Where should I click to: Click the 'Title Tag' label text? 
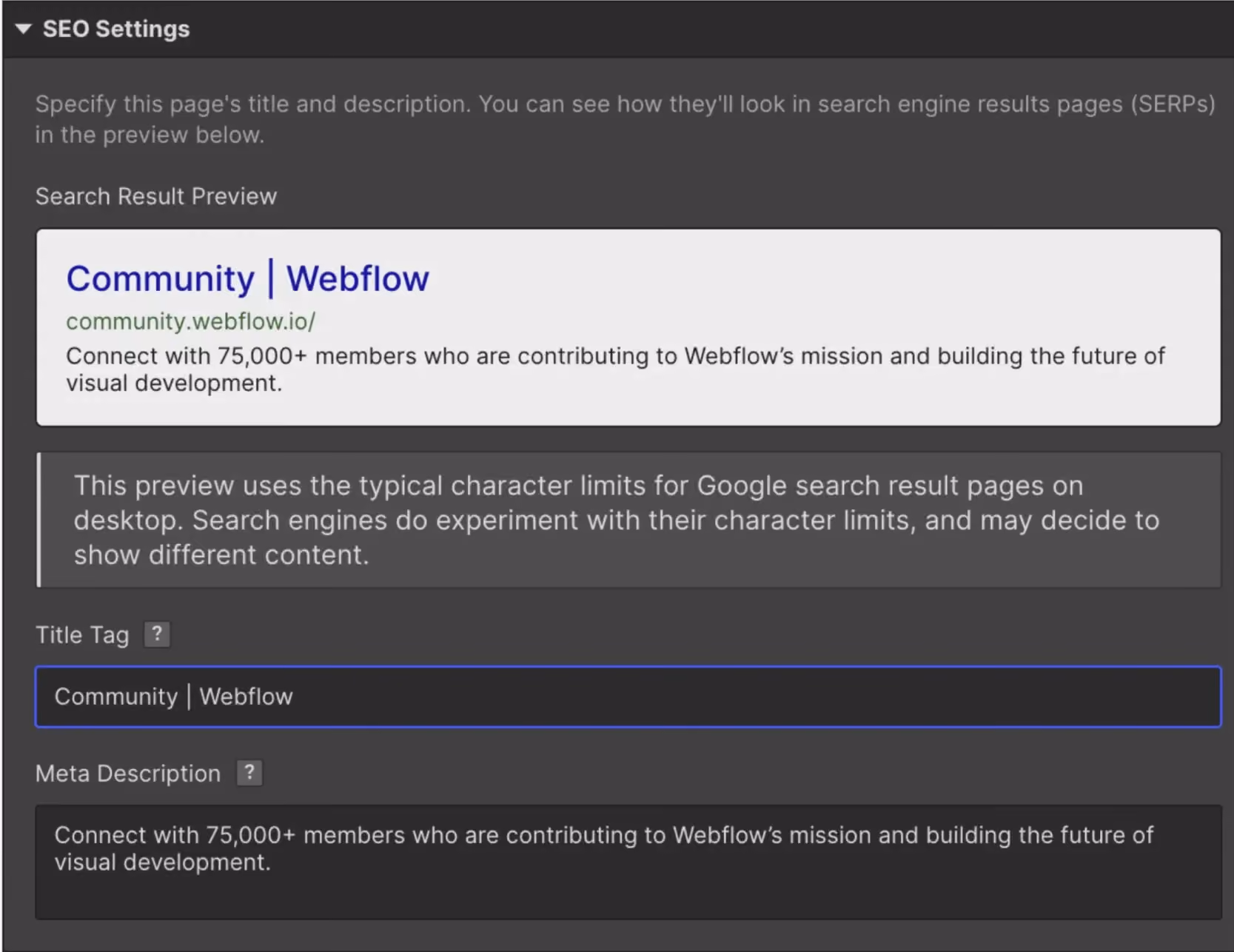[x=82, y=635]
